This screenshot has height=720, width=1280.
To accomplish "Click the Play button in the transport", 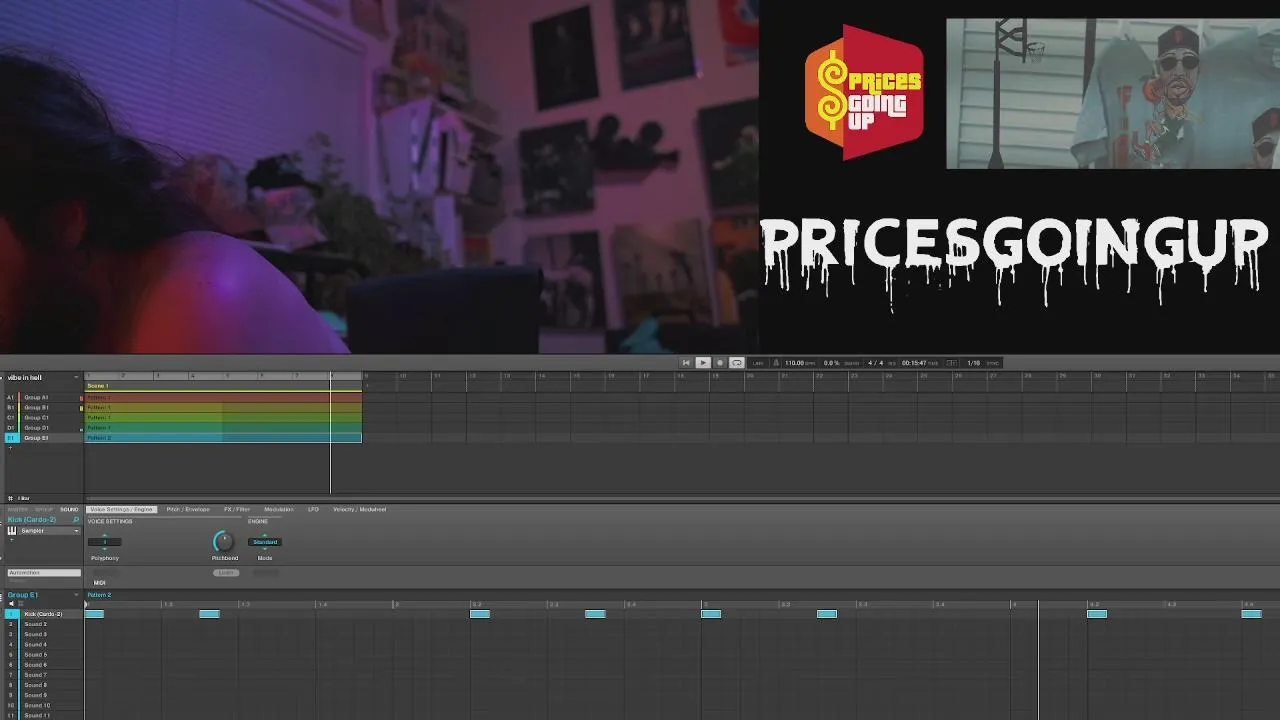I will [x=703, y=363].
